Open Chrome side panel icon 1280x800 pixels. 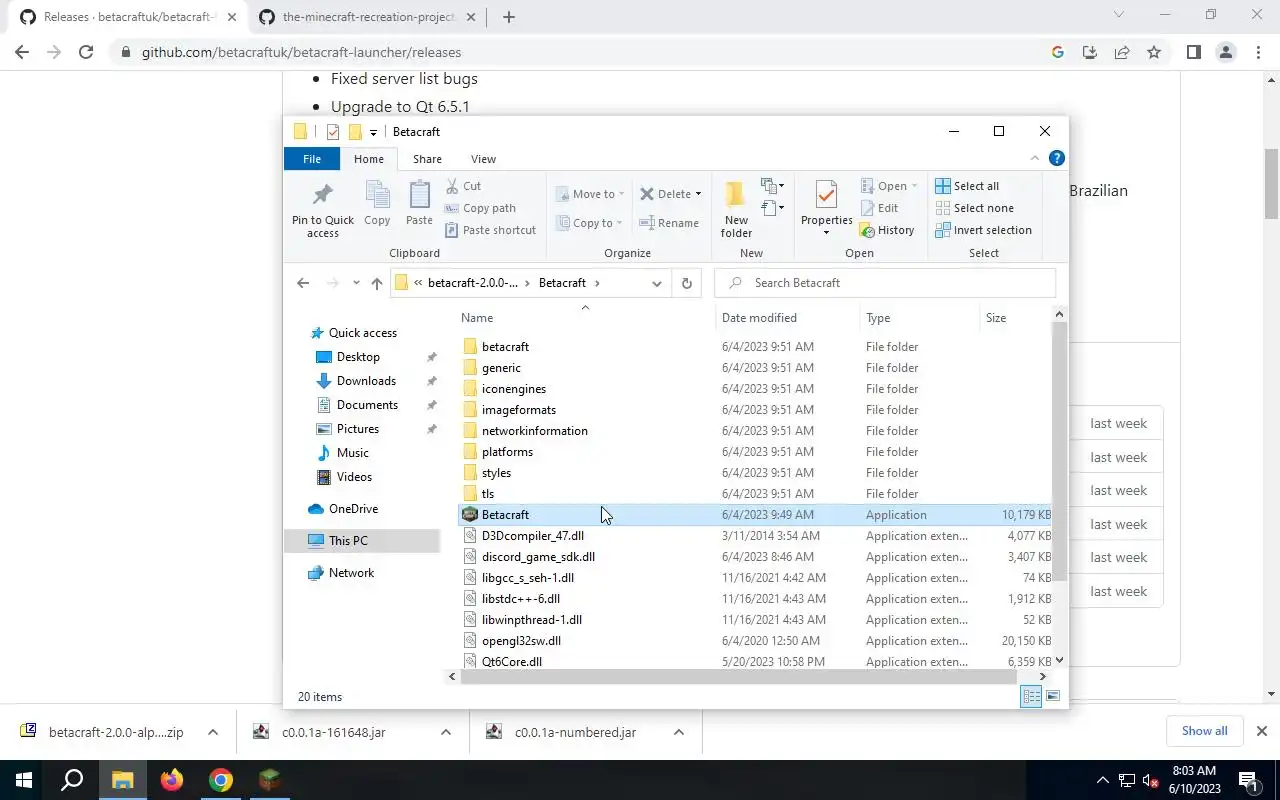coord(1193,52)
